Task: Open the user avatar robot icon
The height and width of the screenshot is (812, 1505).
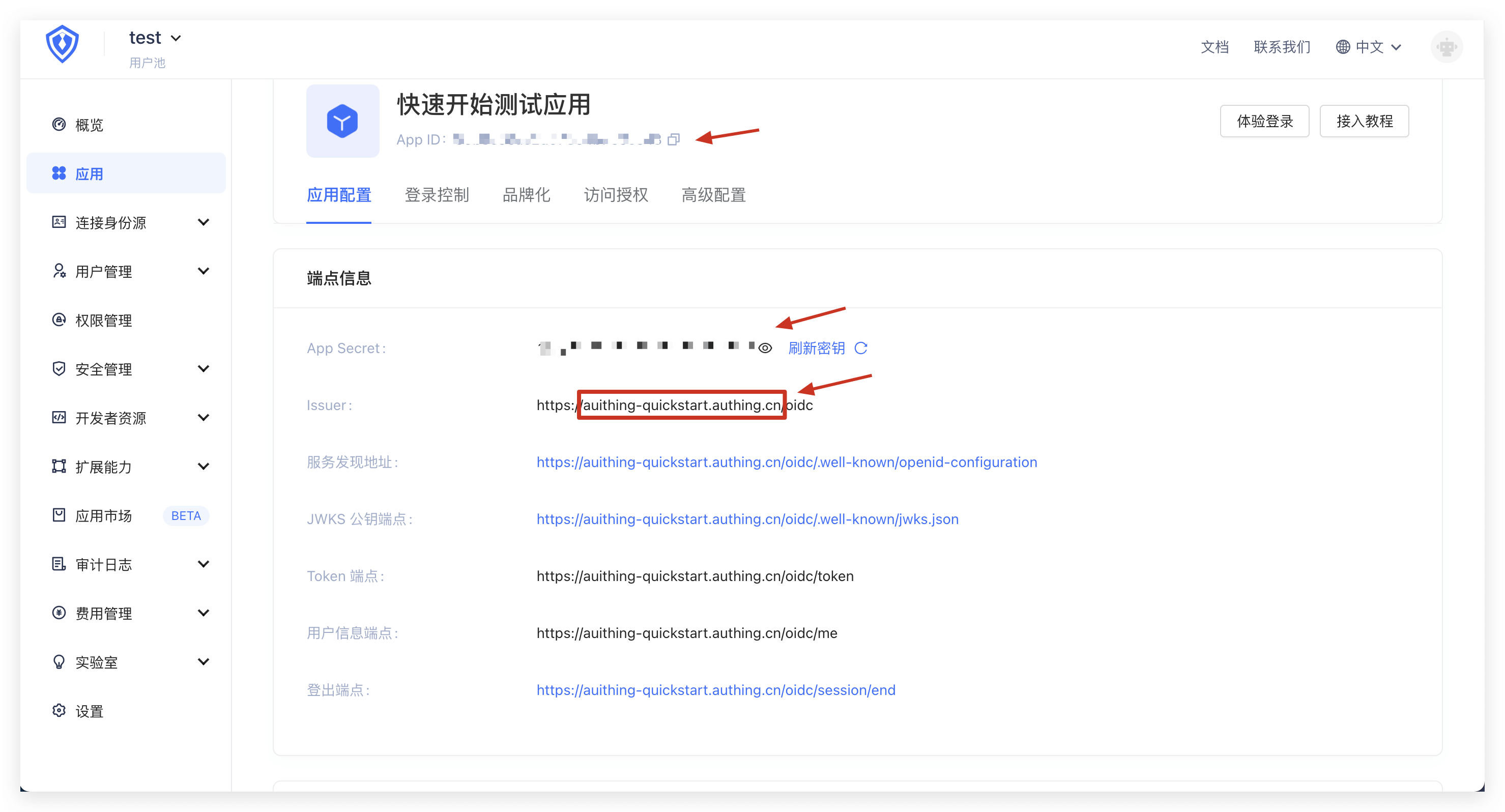Action: (1446, 47)
